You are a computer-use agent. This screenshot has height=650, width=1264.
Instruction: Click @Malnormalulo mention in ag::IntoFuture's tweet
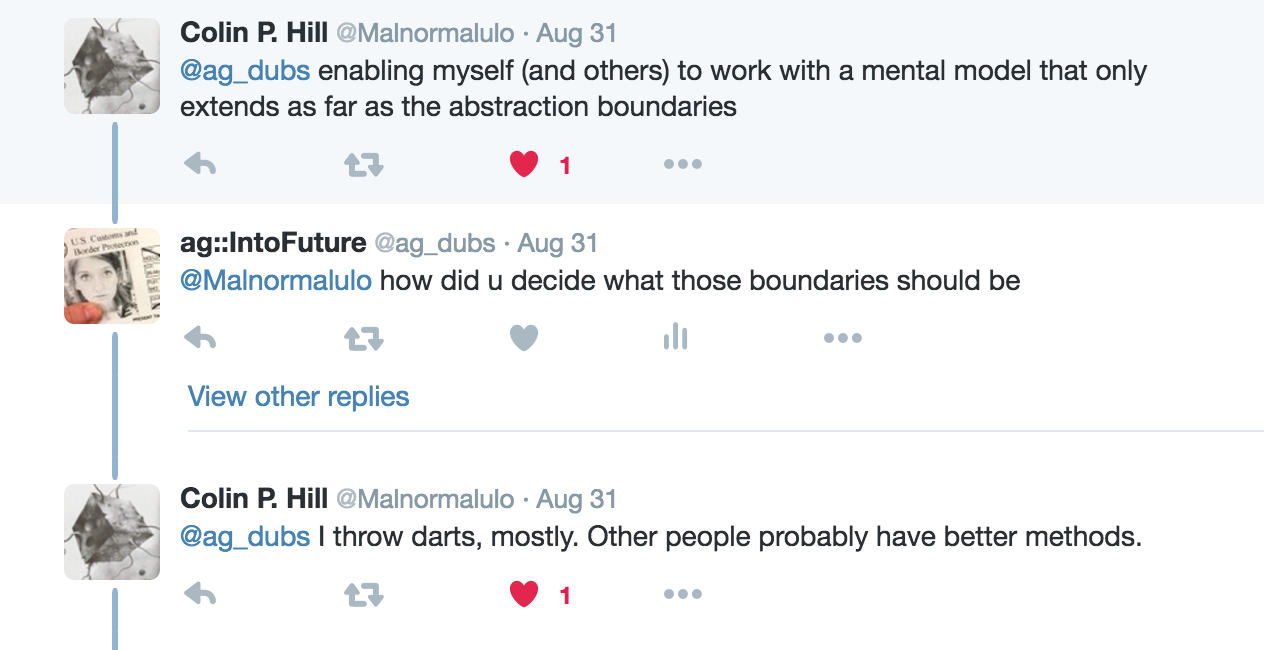coord(276,281)
